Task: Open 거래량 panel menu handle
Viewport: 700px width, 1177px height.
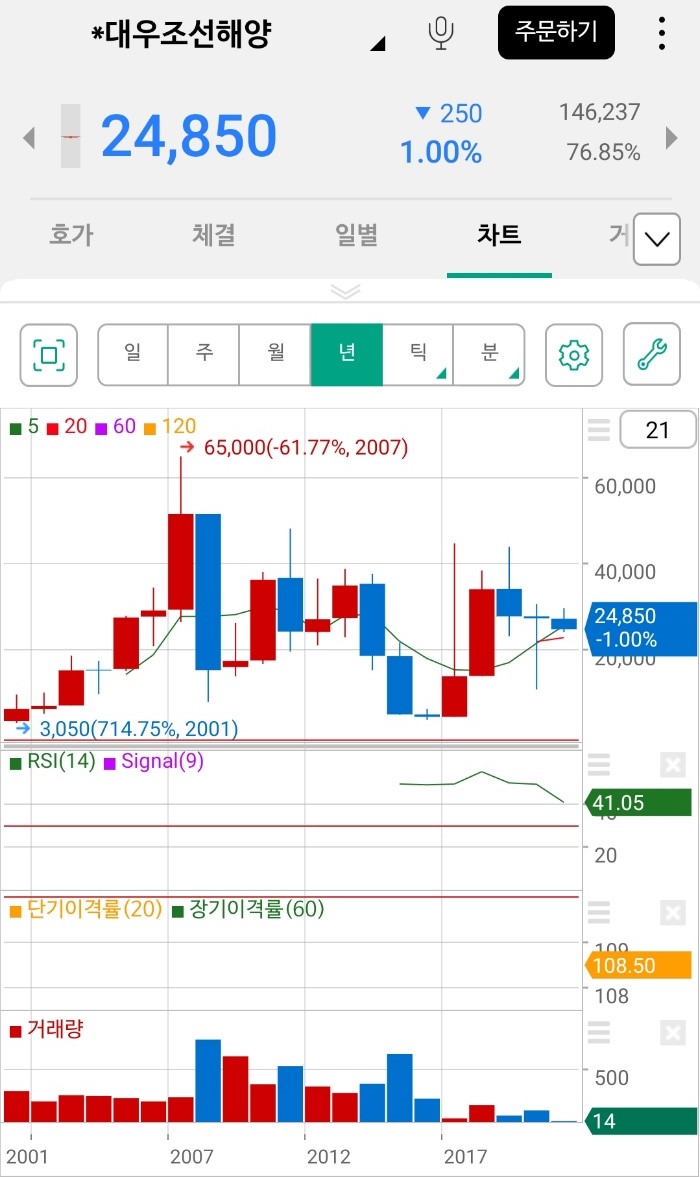Action: pos(599,1032)
